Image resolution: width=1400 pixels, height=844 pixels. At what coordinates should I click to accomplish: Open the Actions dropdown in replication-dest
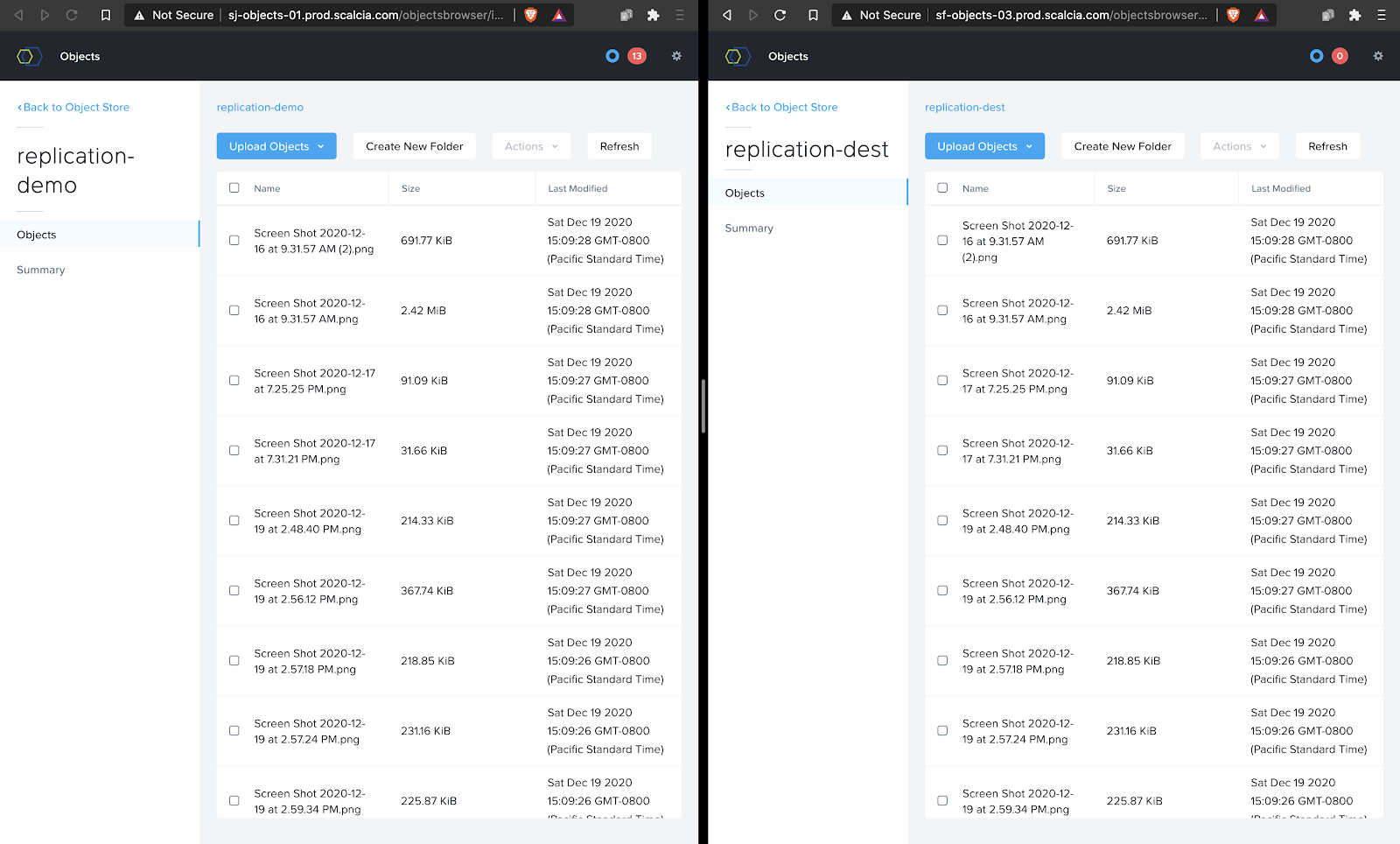[1240, 146]
